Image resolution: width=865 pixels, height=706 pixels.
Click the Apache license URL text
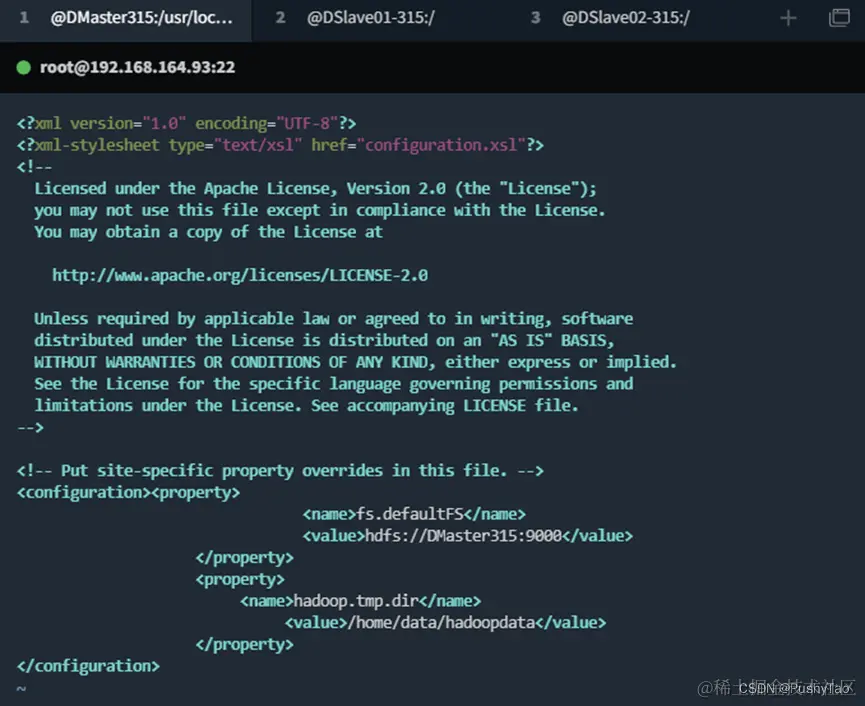pyautogui.click(x=240, y=275)
